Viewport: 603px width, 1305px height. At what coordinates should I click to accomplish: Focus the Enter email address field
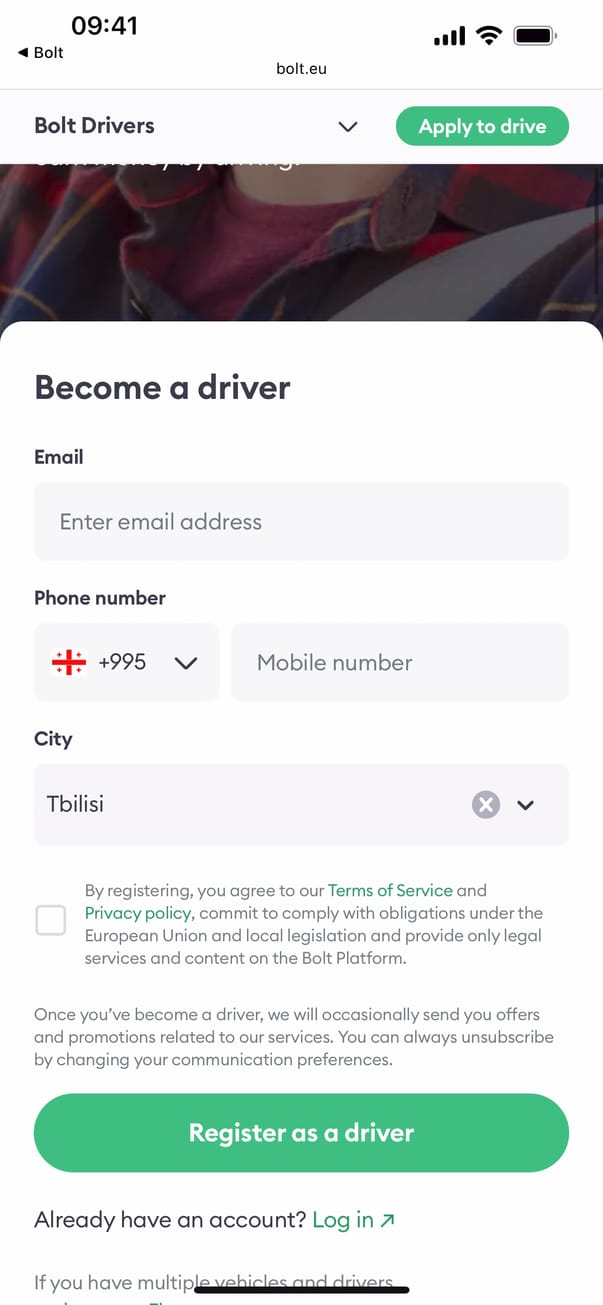coord(301,522)
